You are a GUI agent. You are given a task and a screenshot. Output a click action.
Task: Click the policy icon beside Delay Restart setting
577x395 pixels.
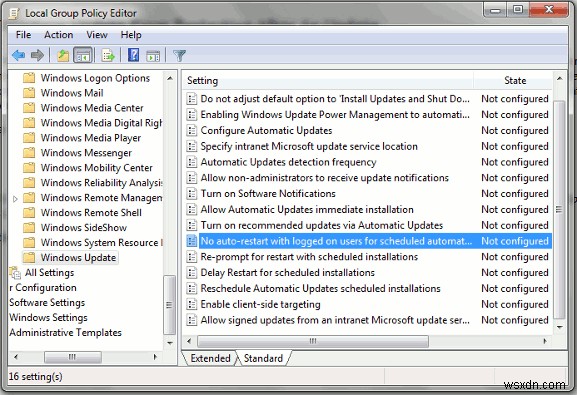(191, 272)
